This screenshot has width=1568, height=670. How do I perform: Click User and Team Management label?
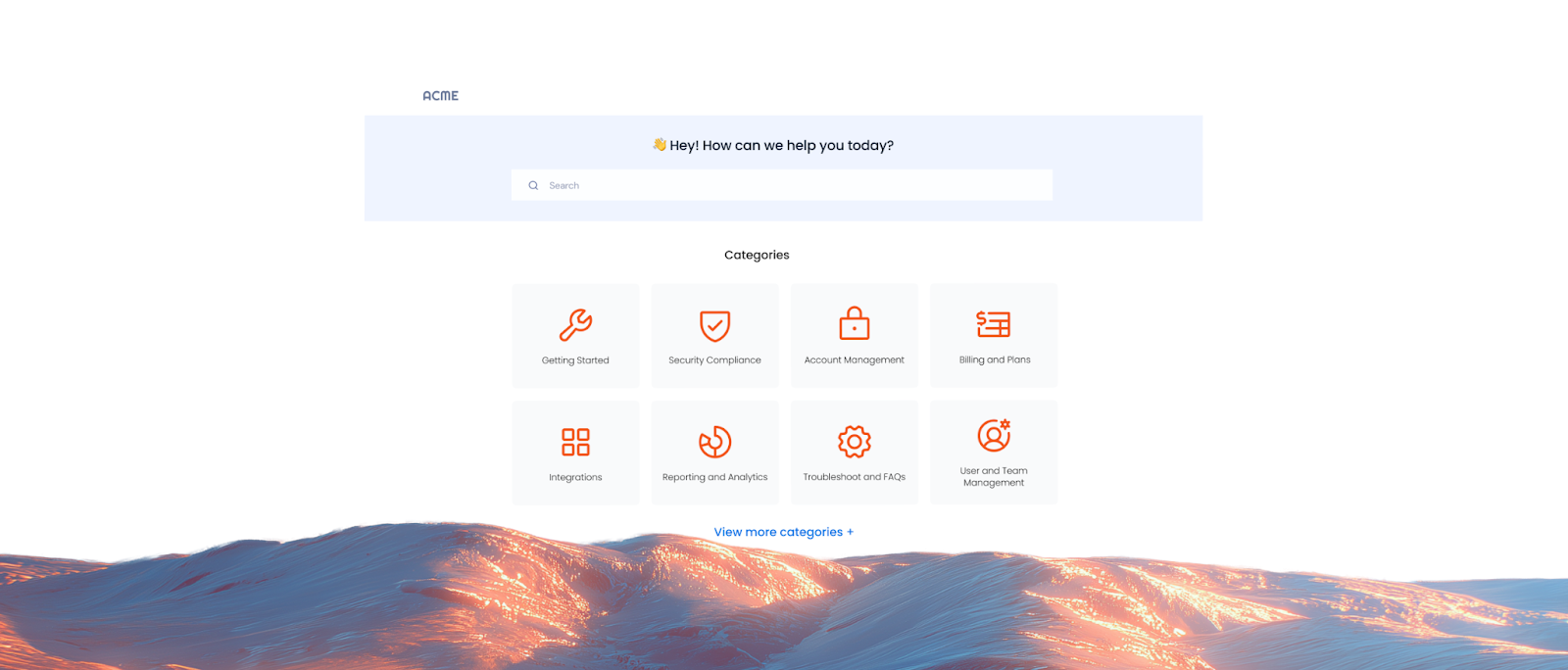tap(994, 477)
